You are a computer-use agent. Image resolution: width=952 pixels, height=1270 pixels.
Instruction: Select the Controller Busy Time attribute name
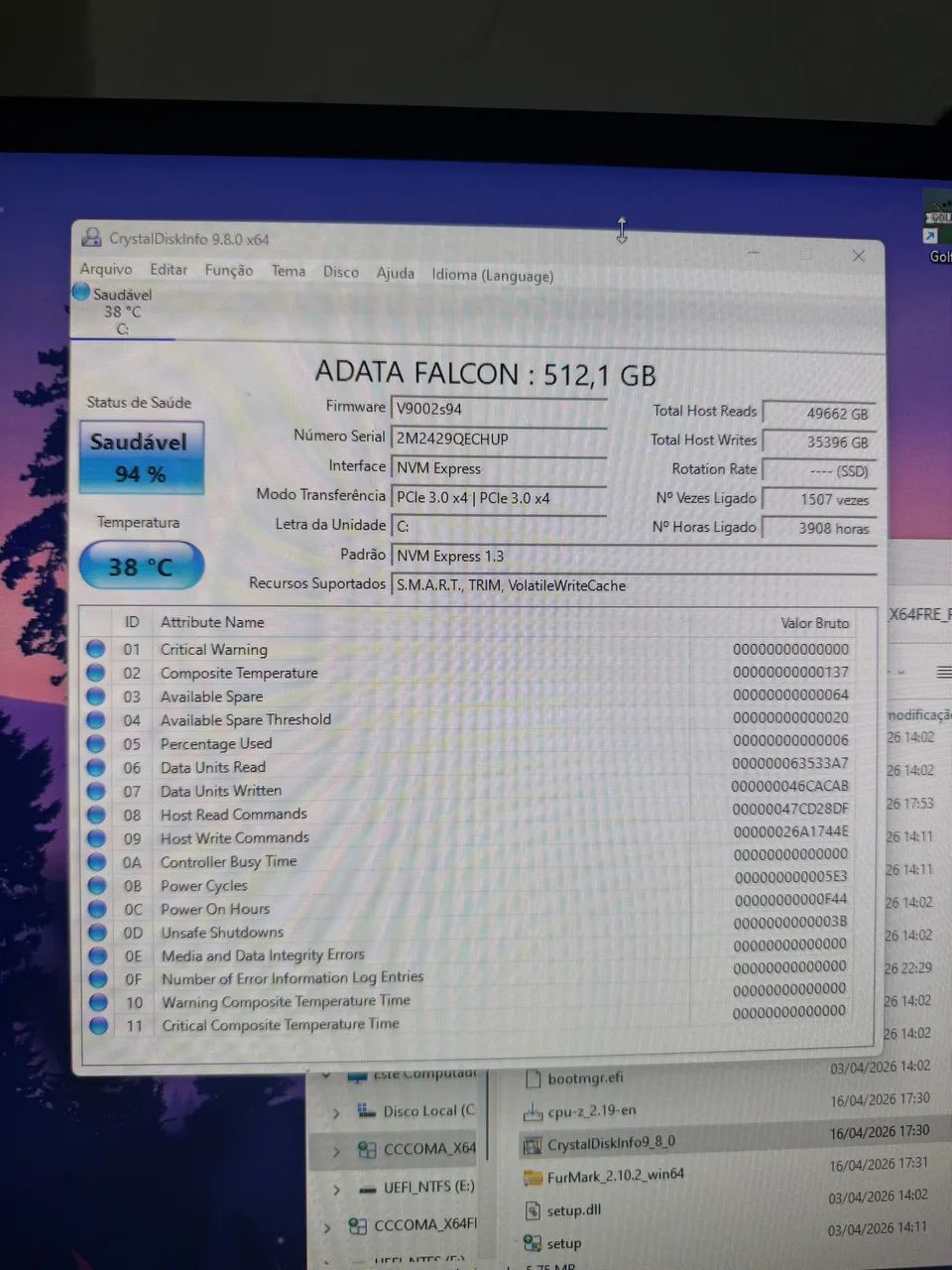229,861
